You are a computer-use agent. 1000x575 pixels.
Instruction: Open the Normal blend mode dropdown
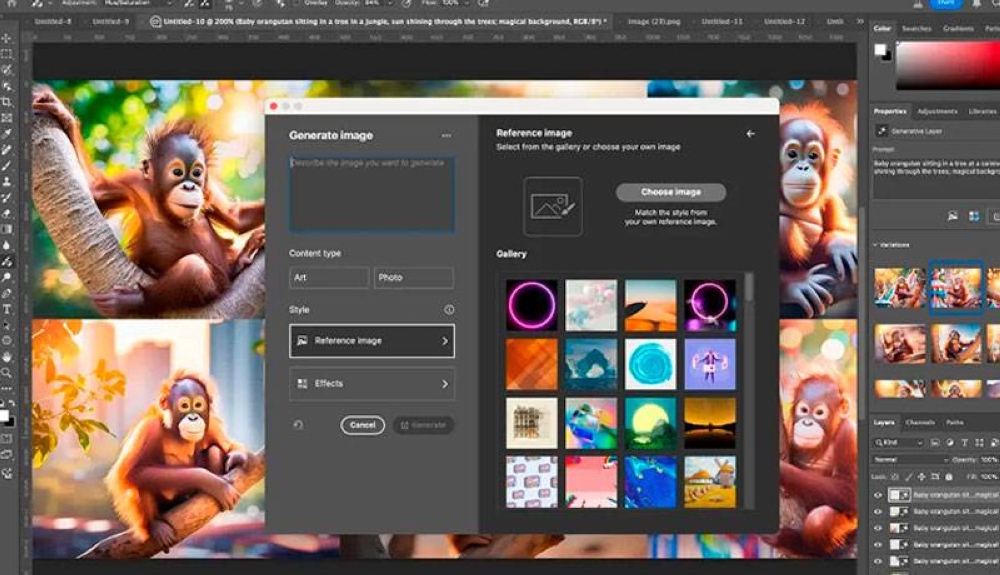pyautogui.click(x=911, y=460)
